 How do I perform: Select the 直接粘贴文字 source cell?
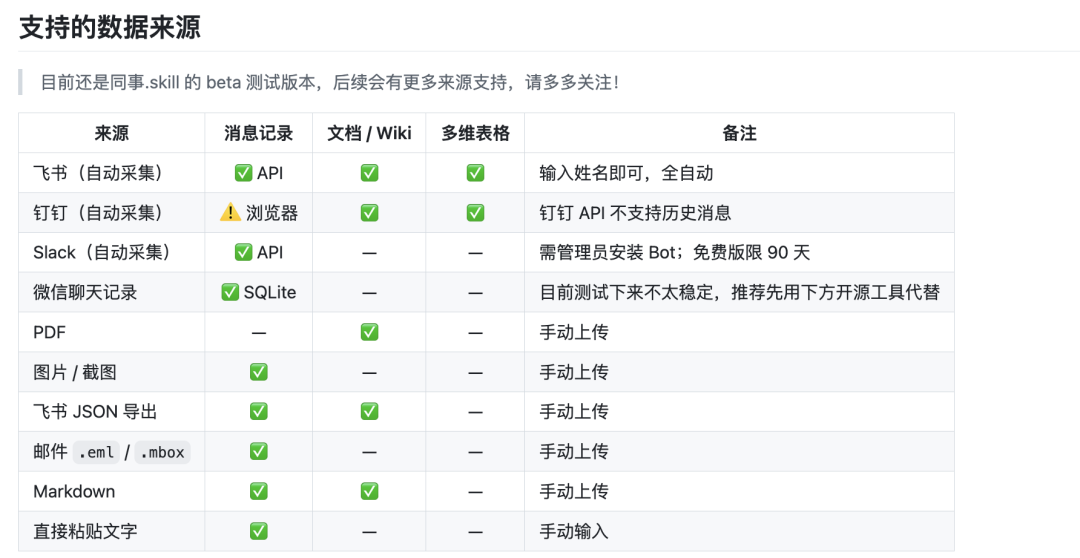click(x=112, y=531)
